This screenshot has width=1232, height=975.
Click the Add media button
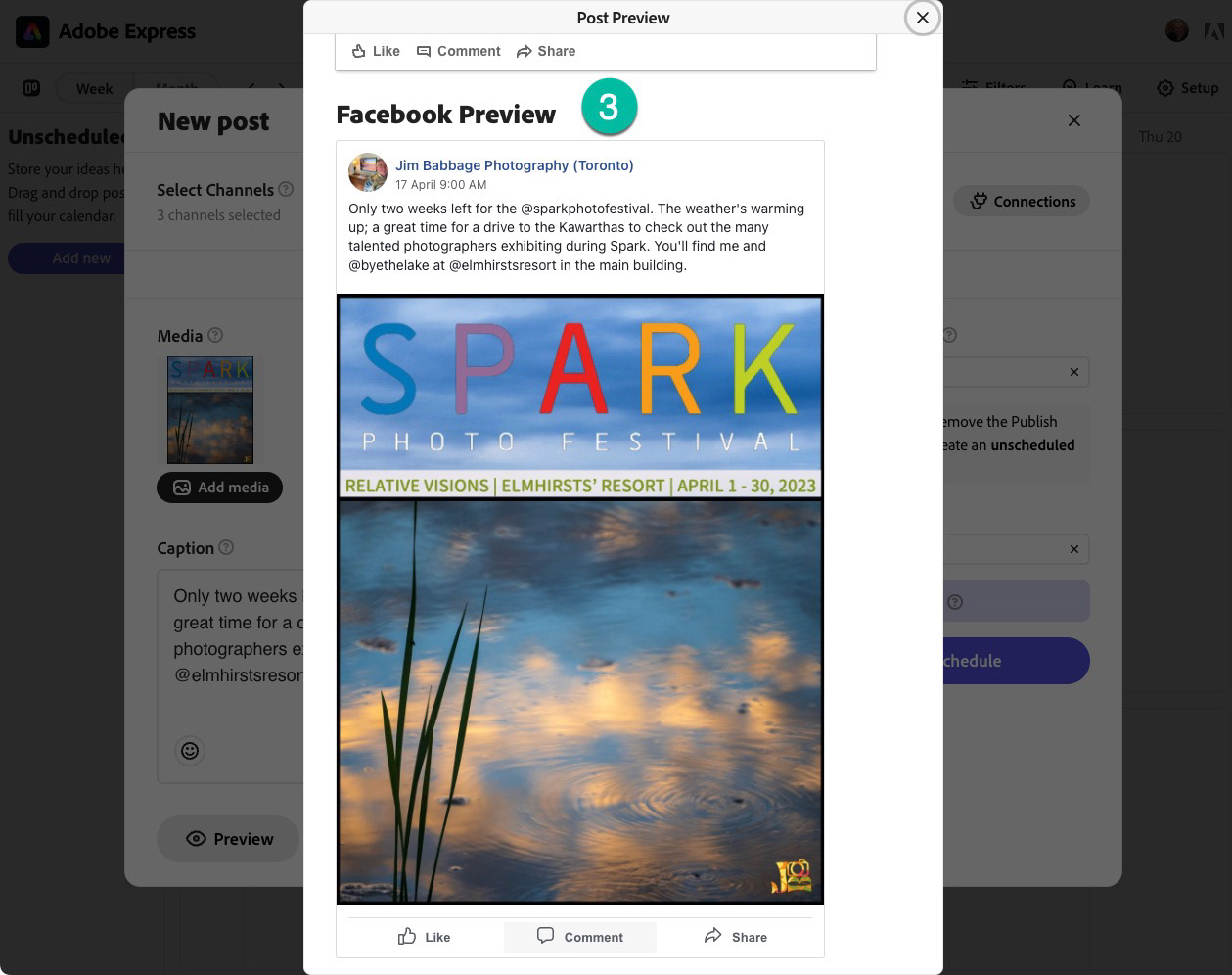point(220,487)
